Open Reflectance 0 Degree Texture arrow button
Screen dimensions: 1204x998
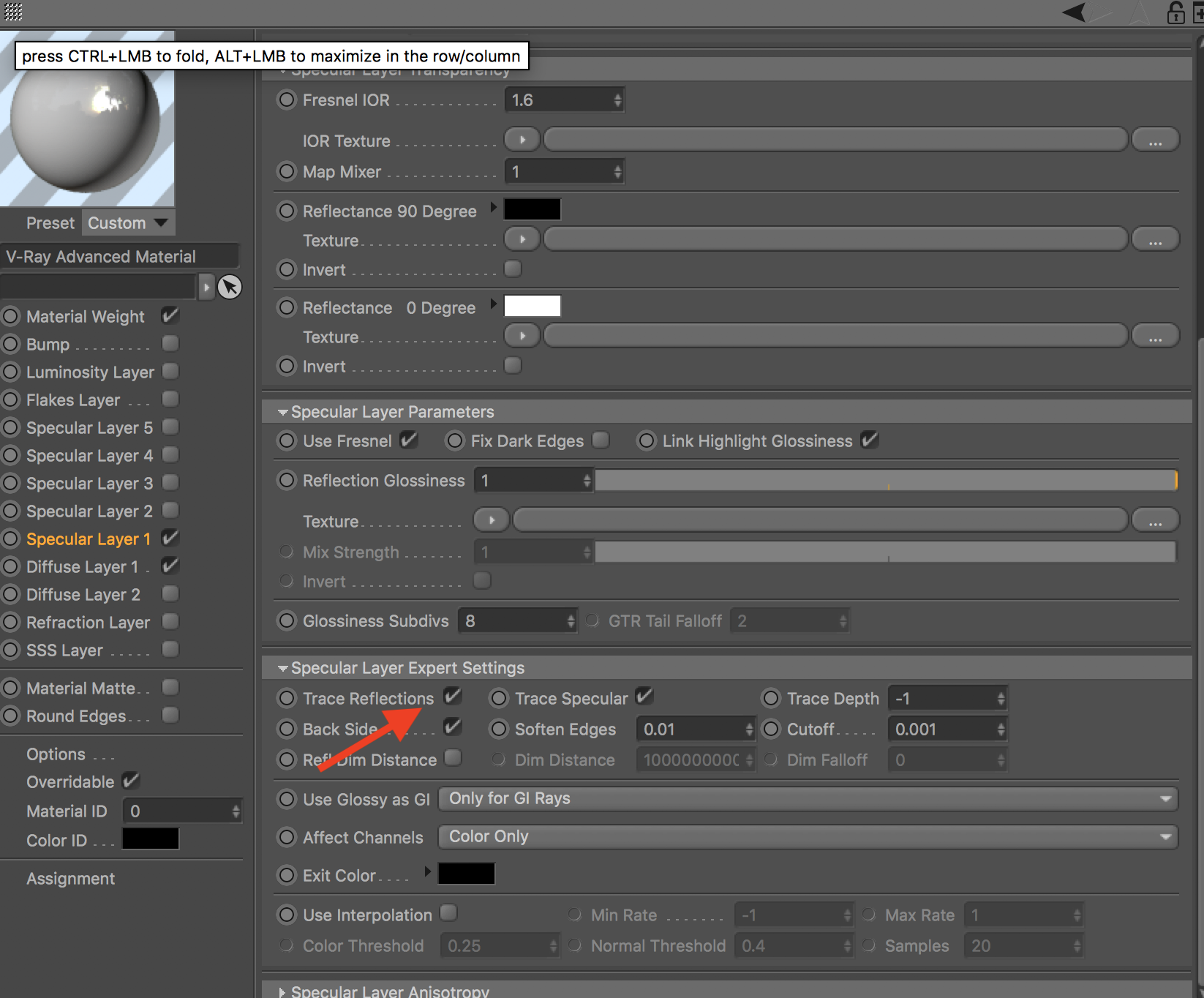(x=522, y=336)
